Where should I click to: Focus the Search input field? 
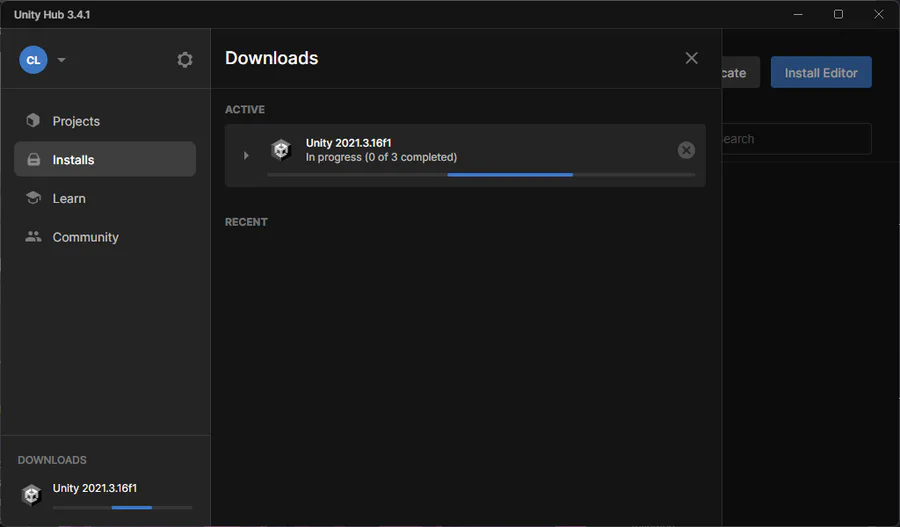(x=797, y=139)
